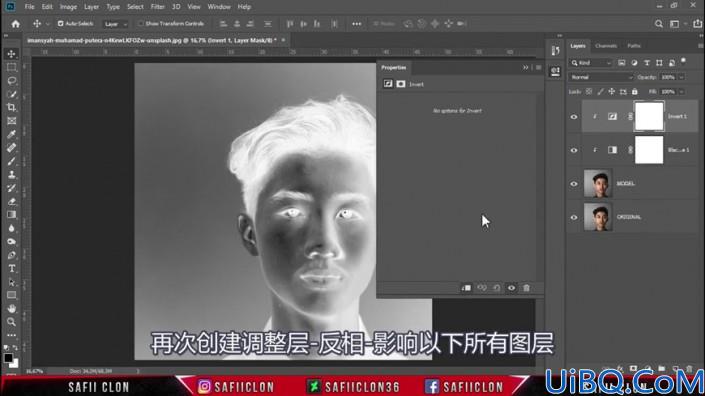Open the Layer dropdown in options bar
Screen dimensions: 705x396
tap(116, 24)
